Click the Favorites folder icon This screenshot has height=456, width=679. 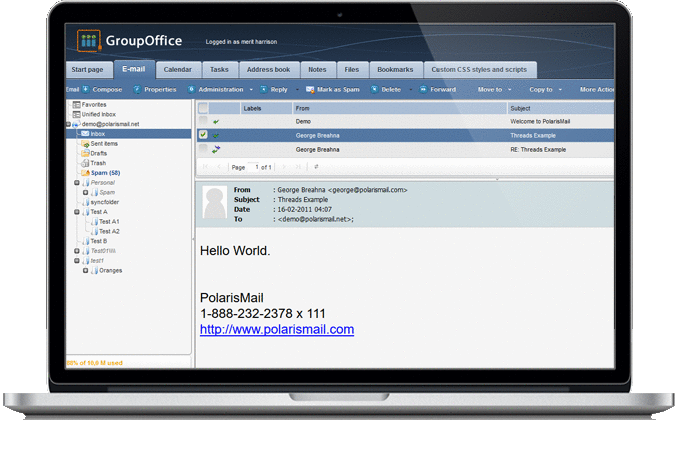pyautogui.click(x=77, y=105)
